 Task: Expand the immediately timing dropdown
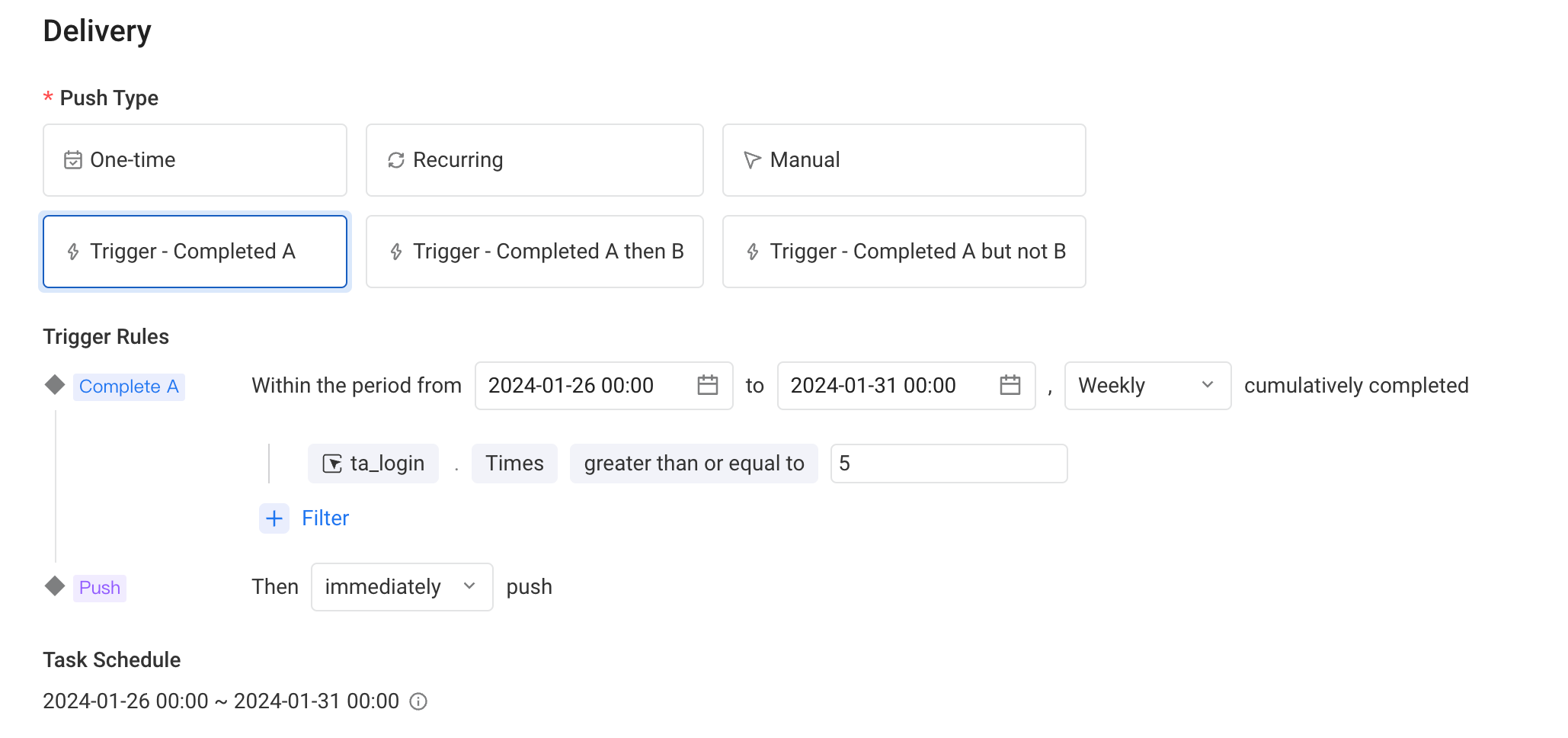click(x=402, y=587)
